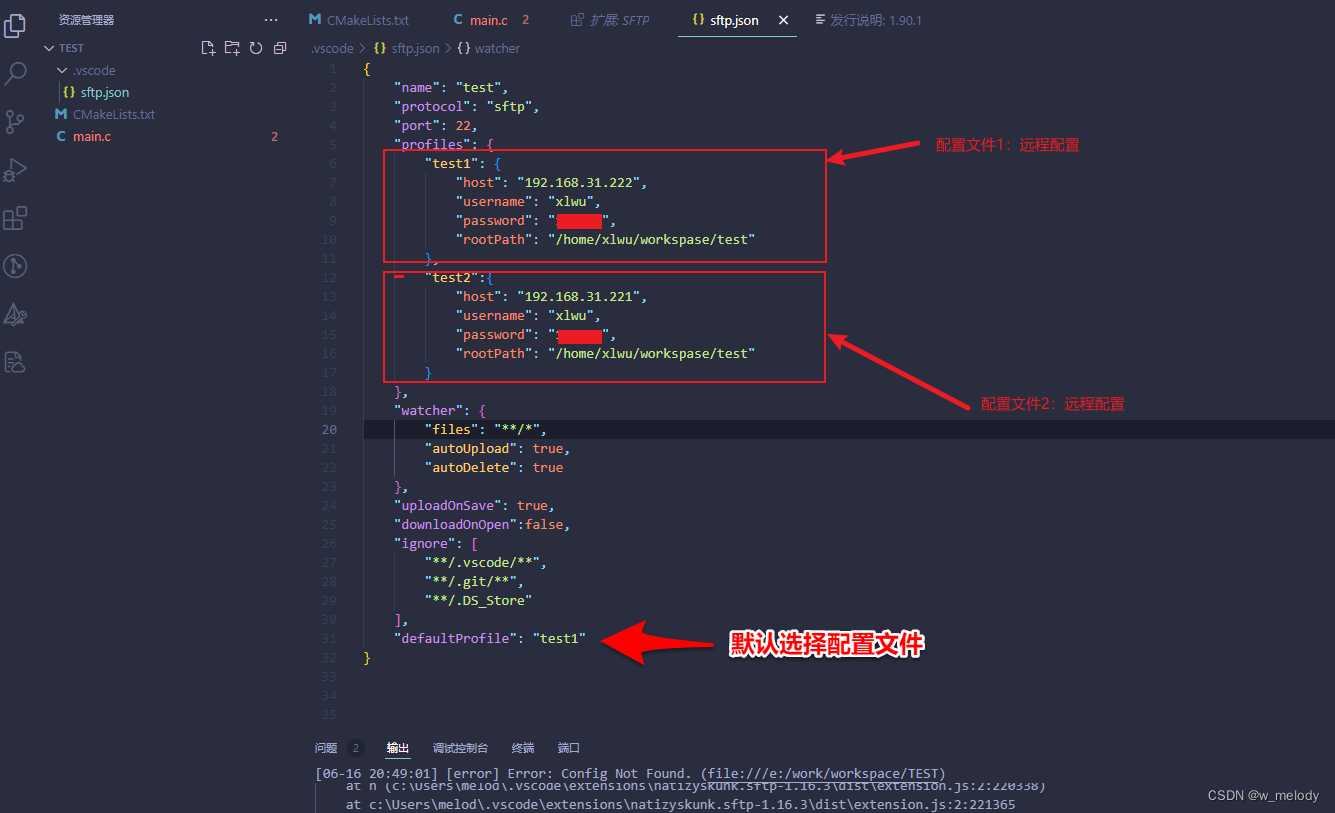Open the Extensions view
This screenshot has height=813, width=1335.
(x=15, y=218)
